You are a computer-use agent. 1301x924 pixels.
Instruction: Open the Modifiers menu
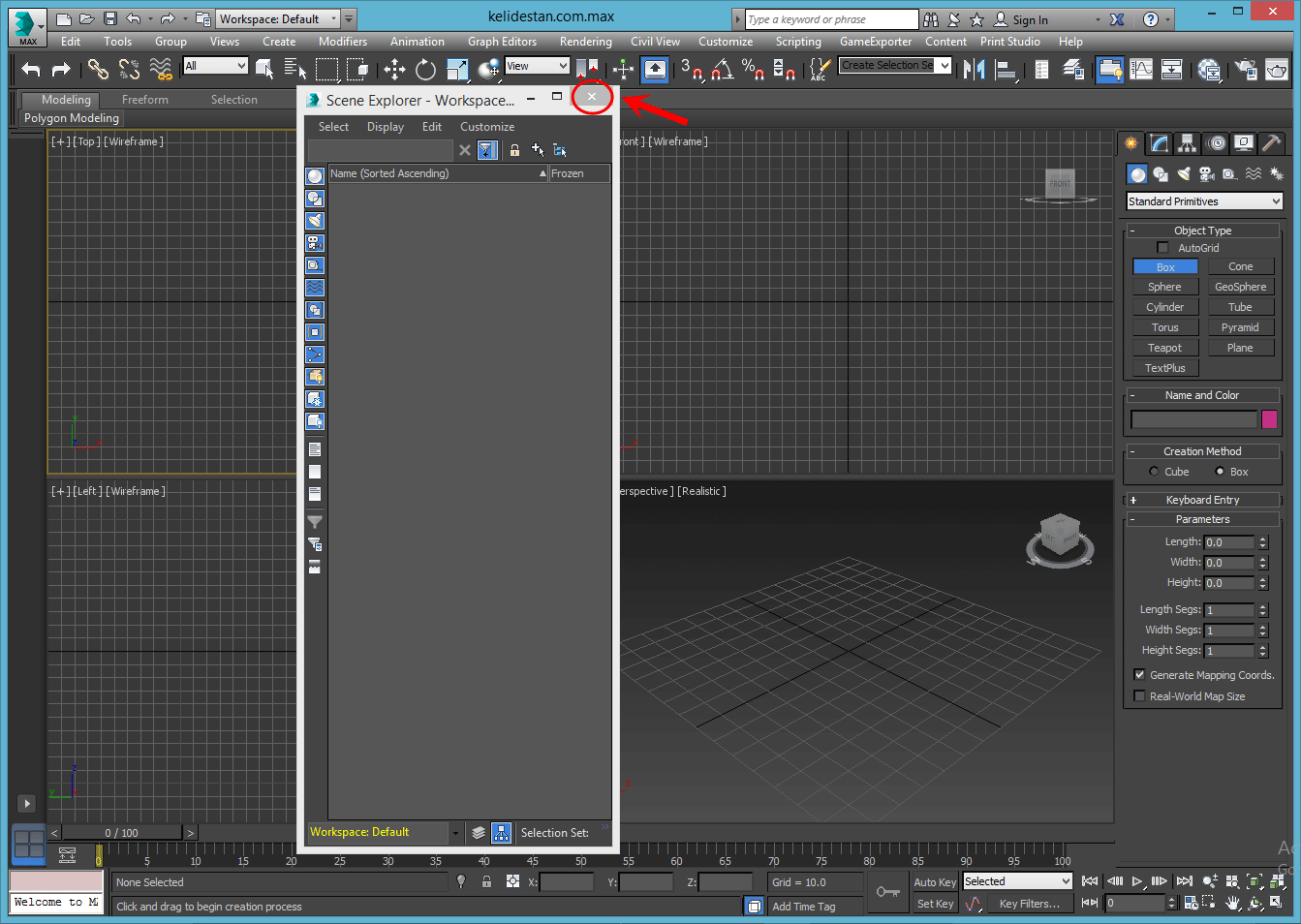click(x=343, y=42)
